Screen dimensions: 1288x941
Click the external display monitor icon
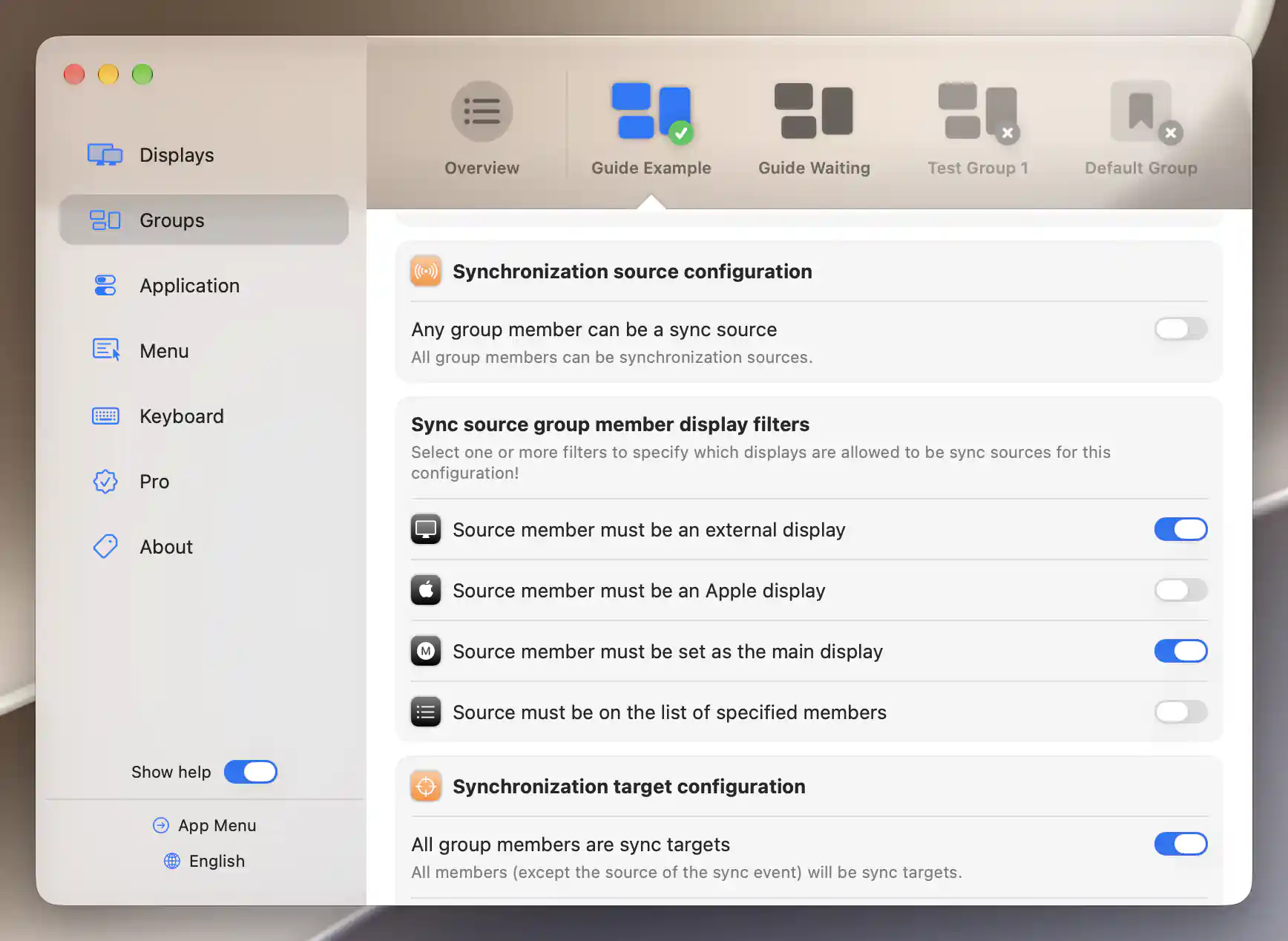[x=426, y=529]
